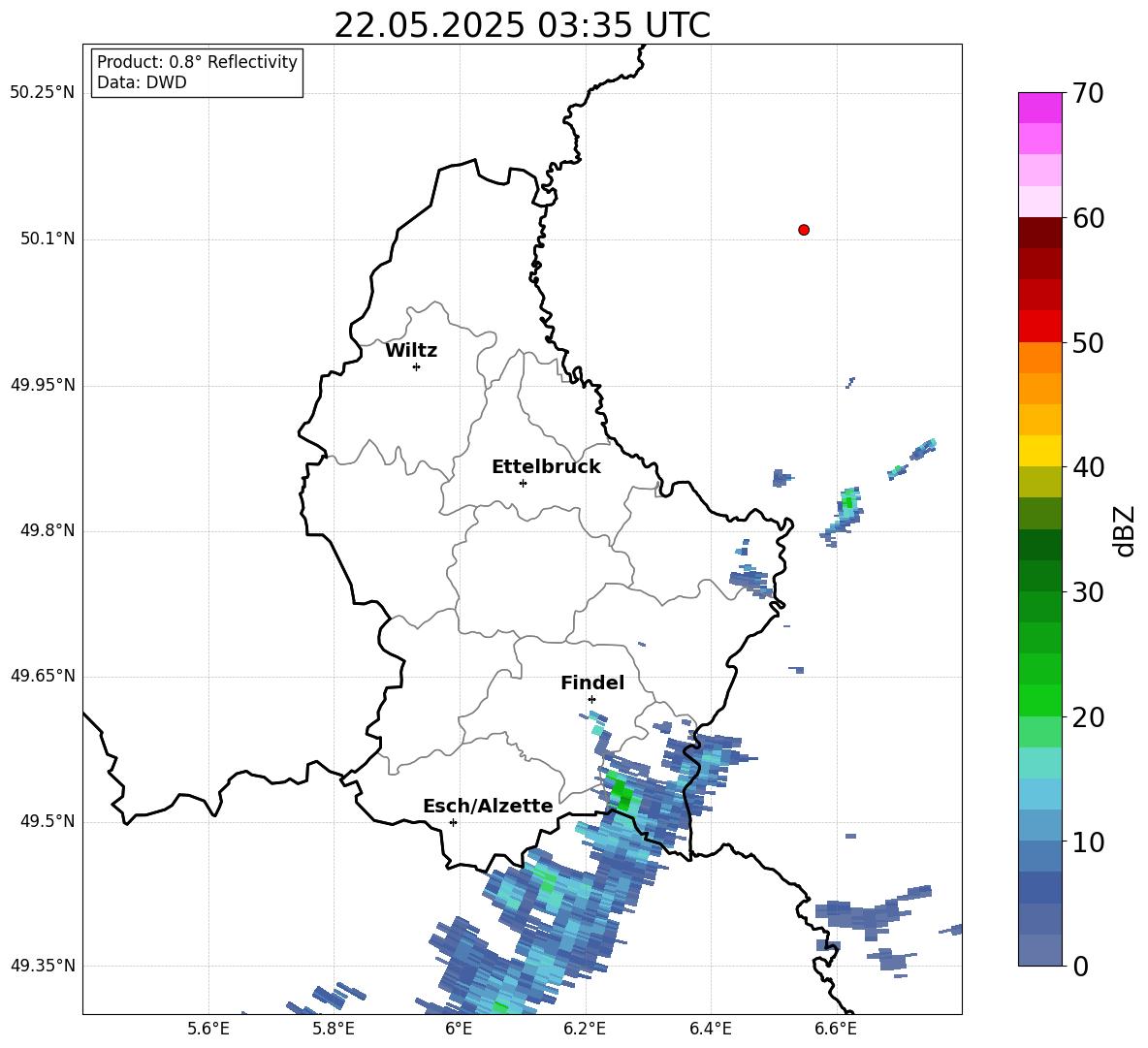
Task: Click the dBZ colorbar axis label
Action: tap(1125, 530)
